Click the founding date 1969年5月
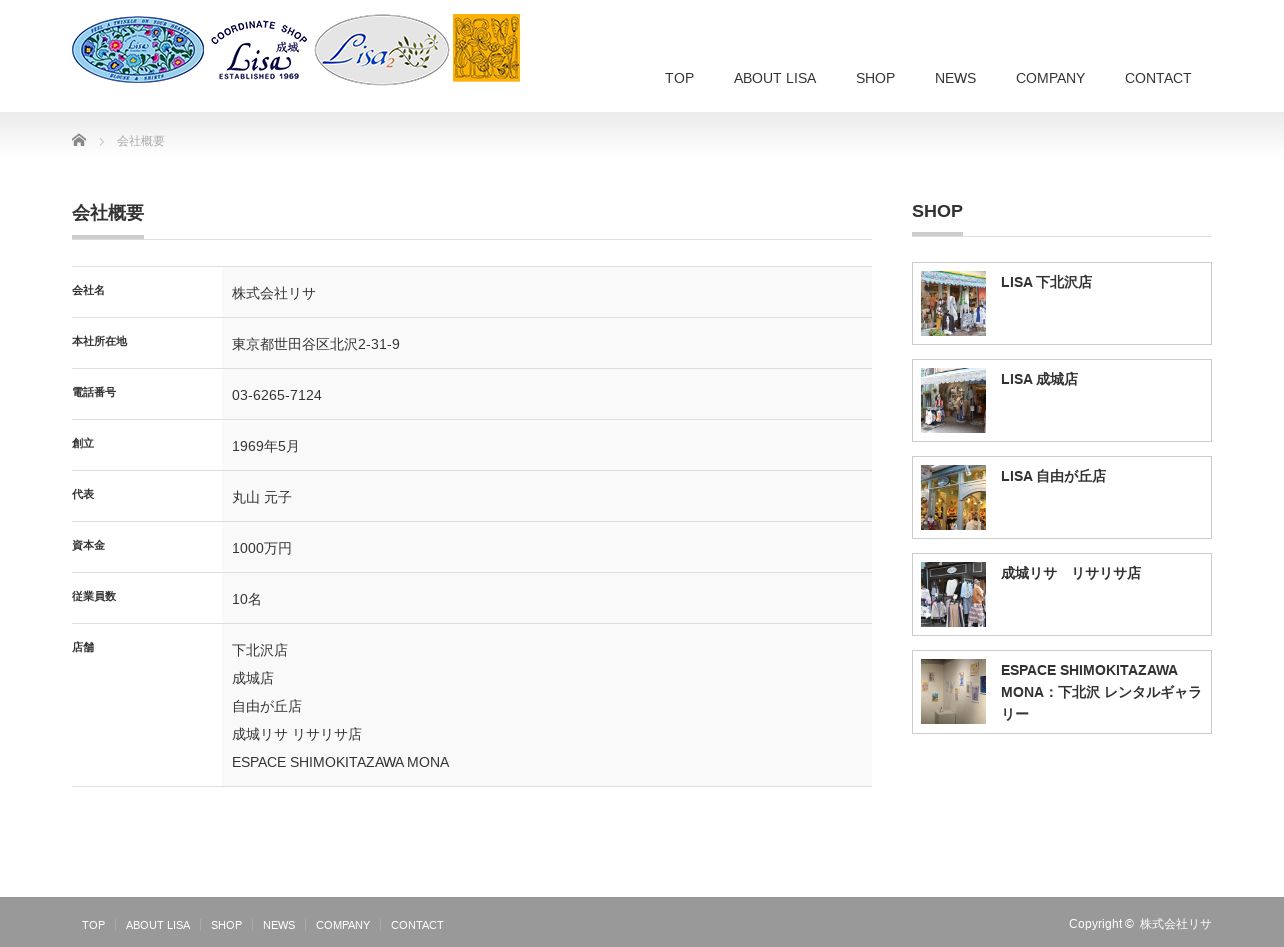 click(x=266, y=446)
